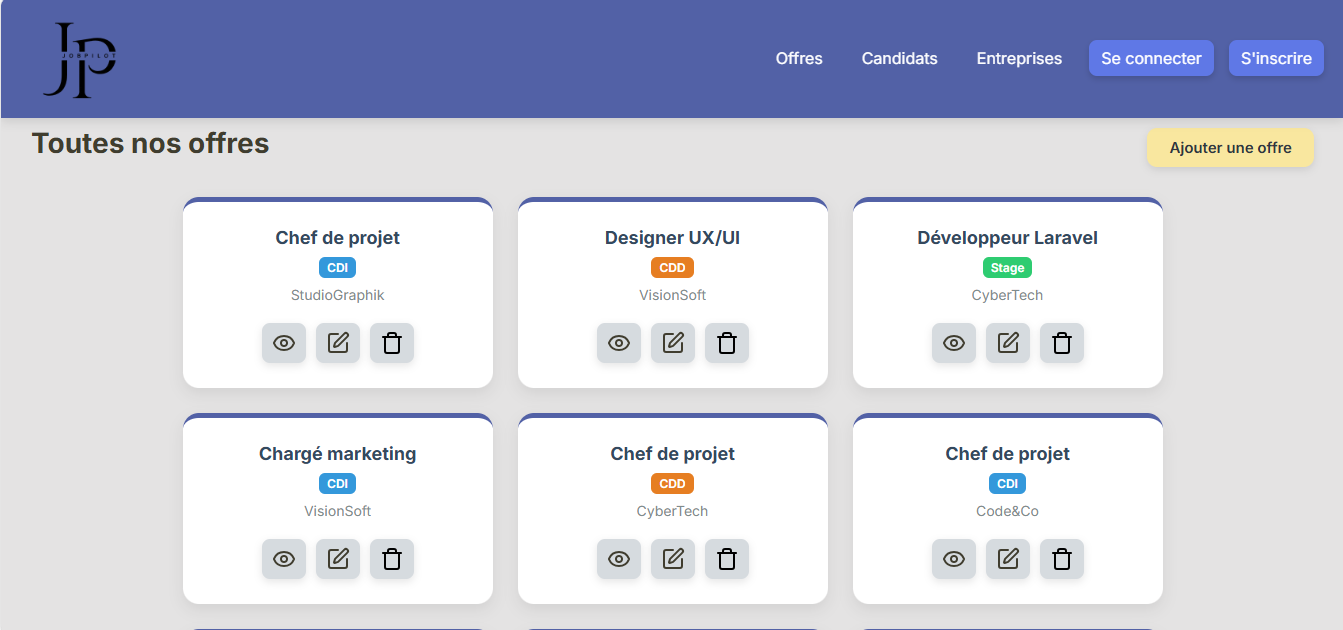The height and width of the screenshot is (630, 1343).
Task: Go to the Candidats page
Action: [x=899, y=58]
